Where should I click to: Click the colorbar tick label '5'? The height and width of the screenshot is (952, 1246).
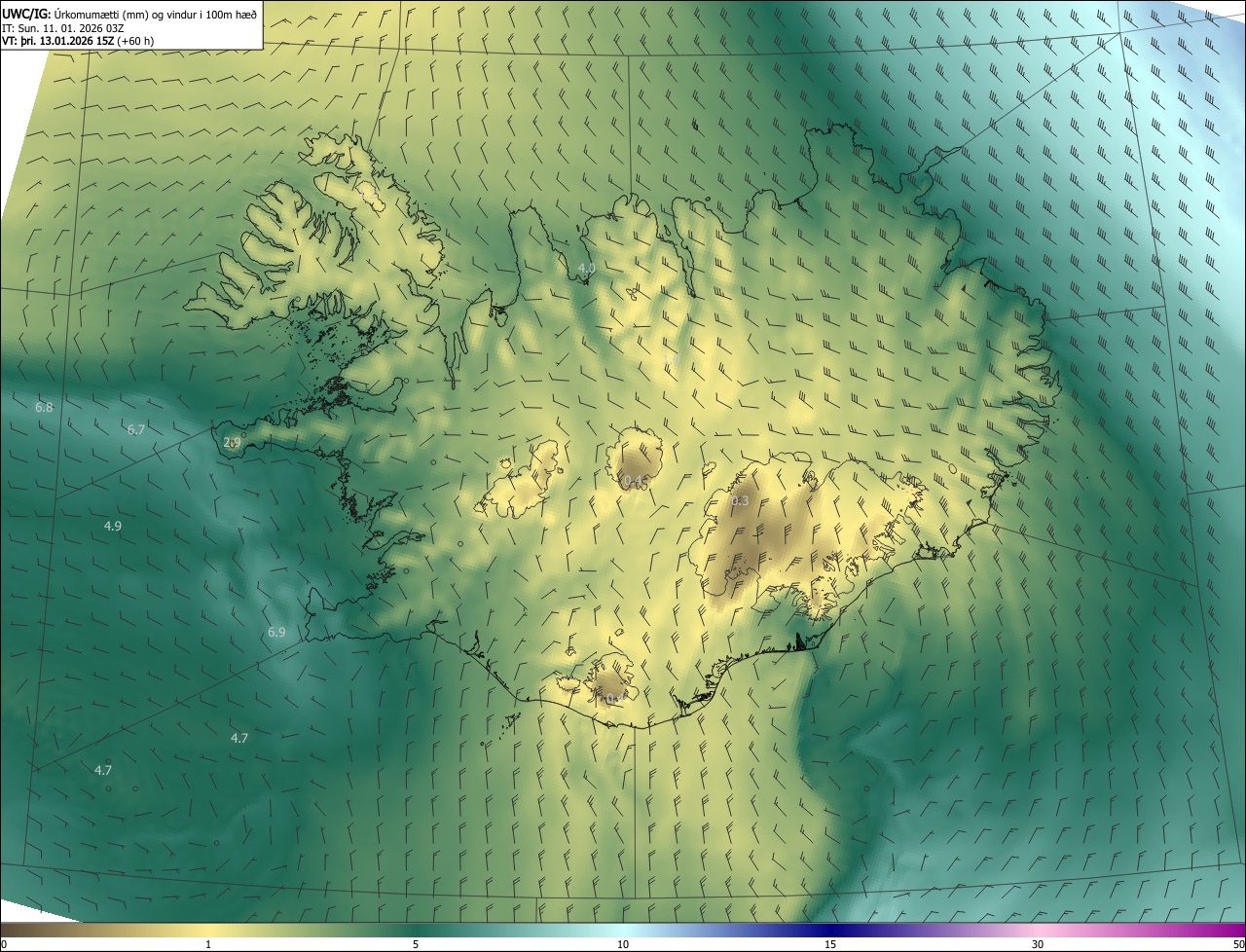(416, 945)
